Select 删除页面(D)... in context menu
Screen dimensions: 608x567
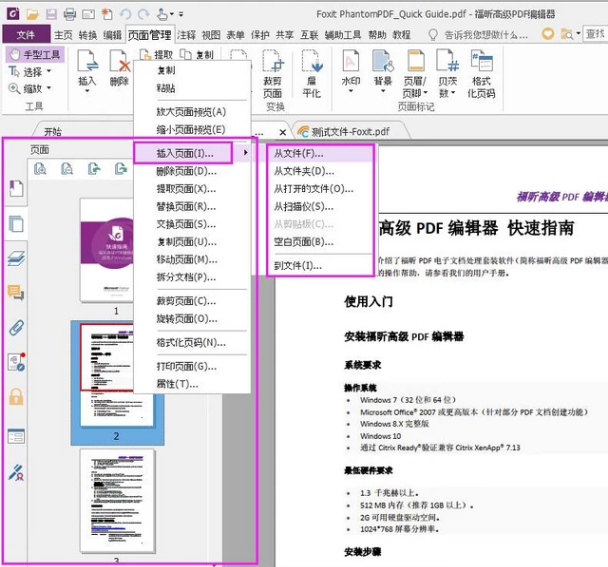click(192, 171)
